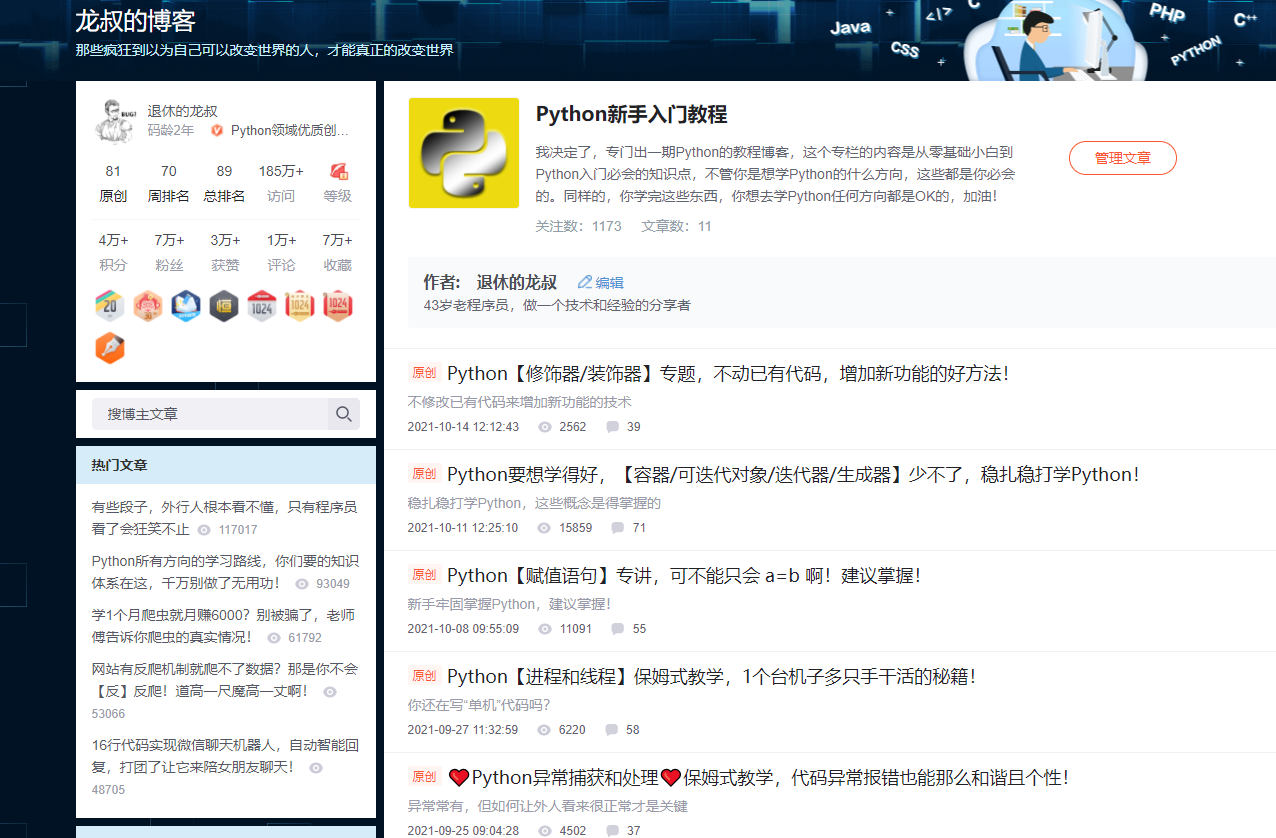Click the 编辑 link by author name
Image resolution: width=1276 pixels, height=838 pixels.
point(609,283)
